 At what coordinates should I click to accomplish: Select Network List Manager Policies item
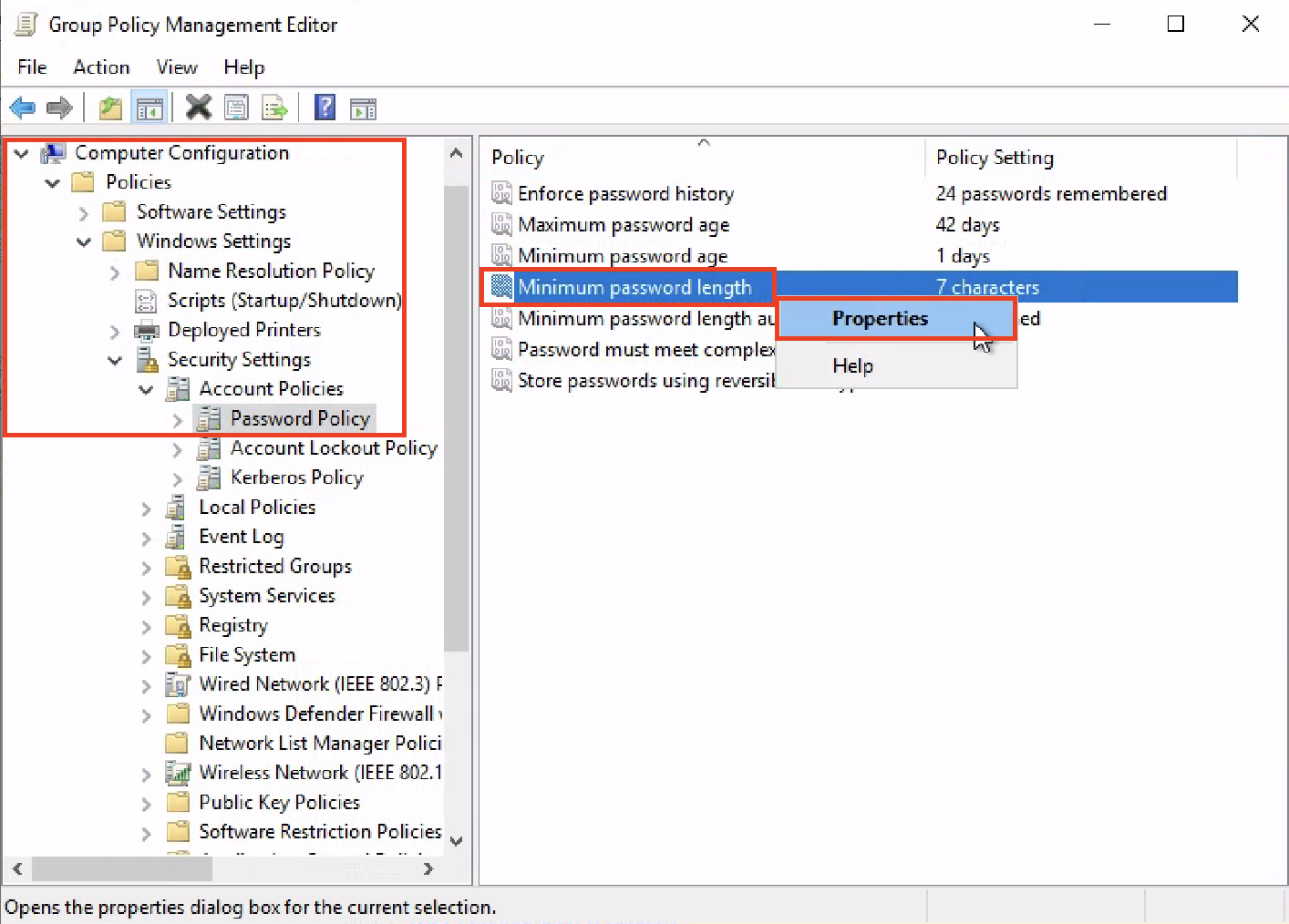pos(320,744)
